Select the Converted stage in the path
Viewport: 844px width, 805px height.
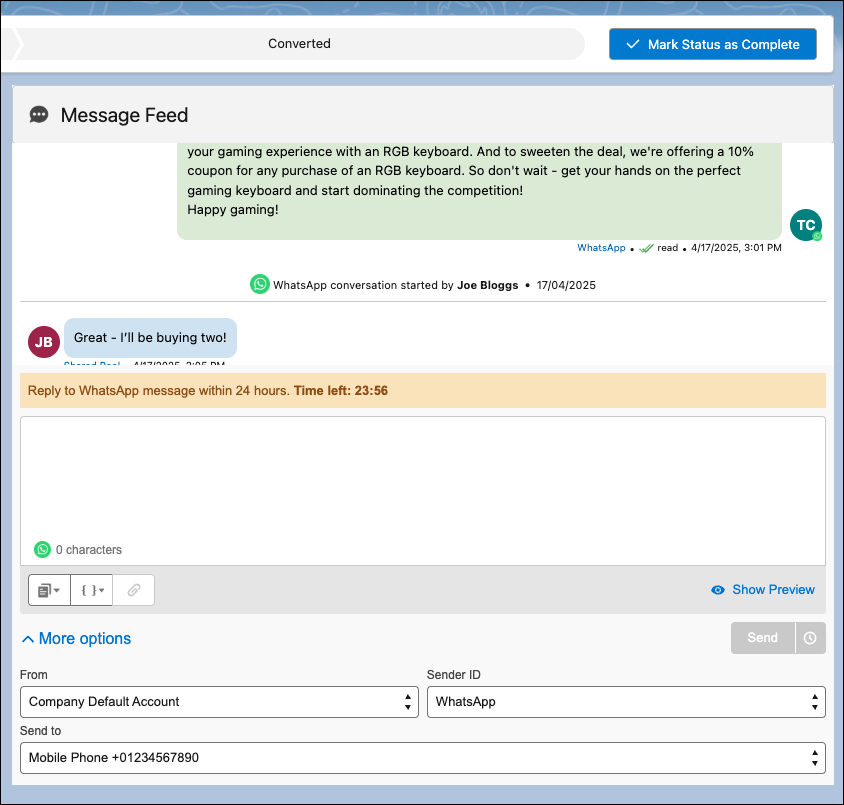(299, 43)
